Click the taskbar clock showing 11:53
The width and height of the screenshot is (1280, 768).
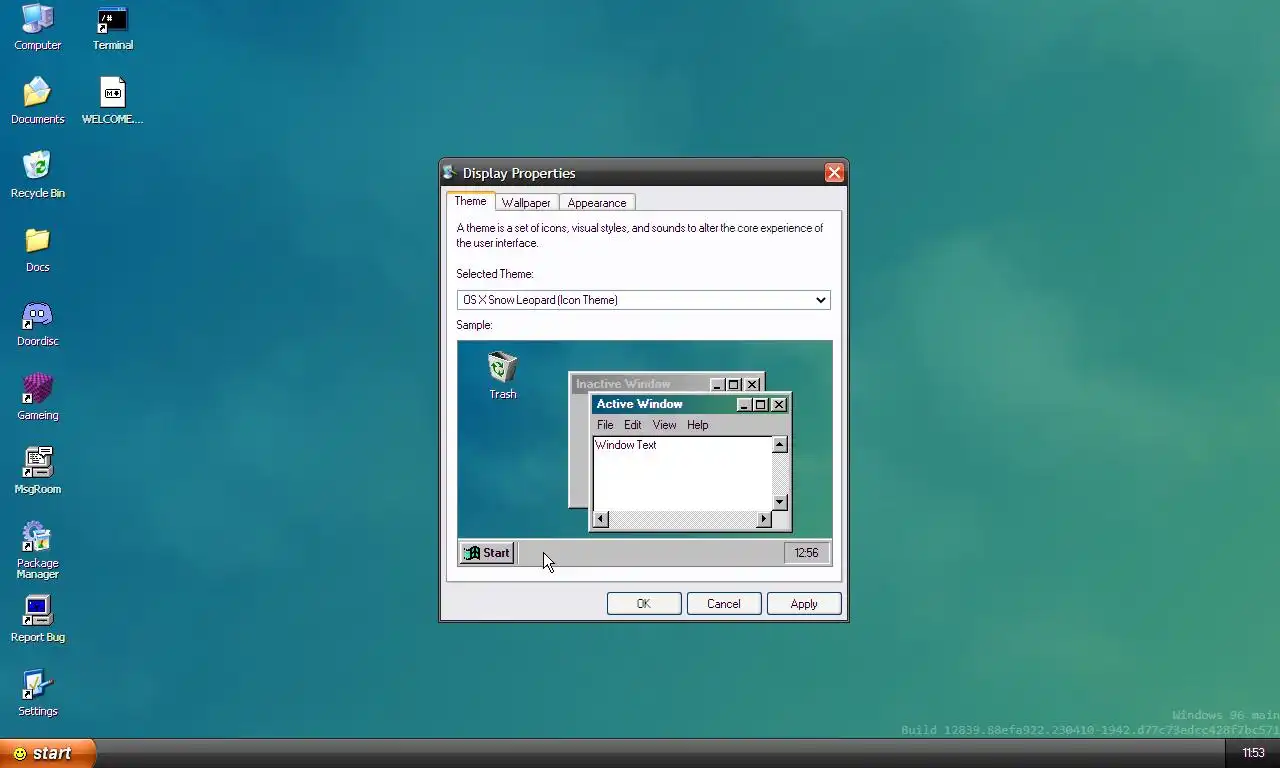click(x=1253, y=753)
